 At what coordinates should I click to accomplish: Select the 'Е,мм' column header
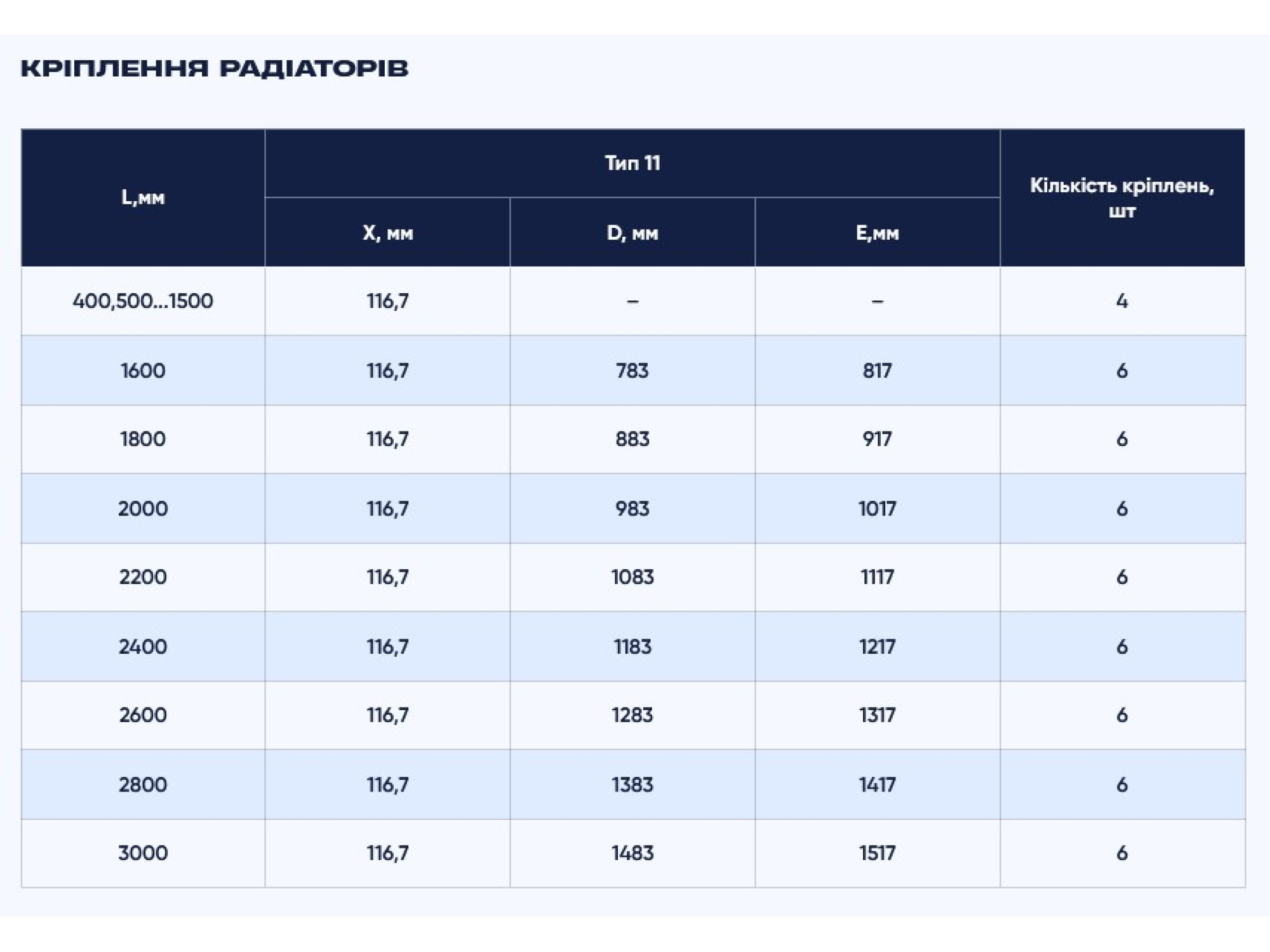[878, 232]
